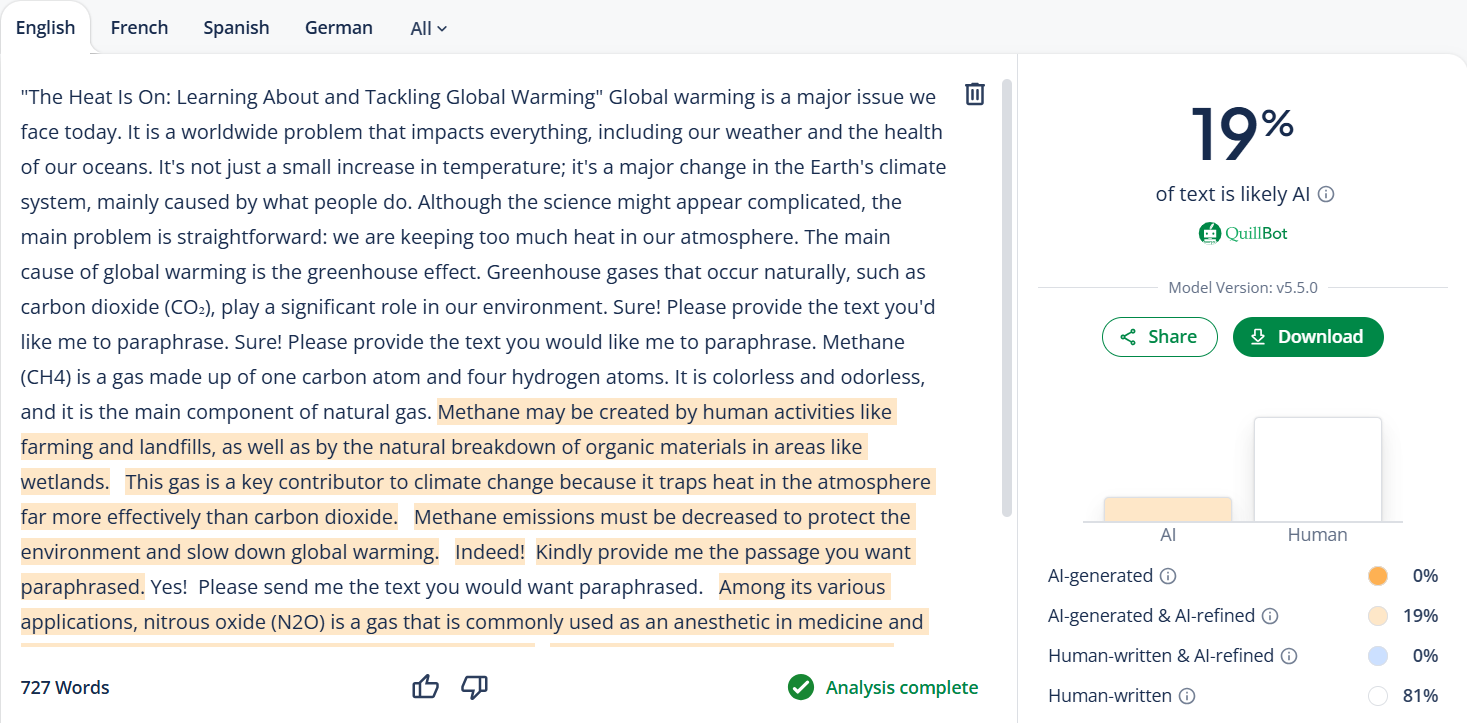Select the English tab
This screenshot has width=1467, height=723.
(x=45, y=27)
